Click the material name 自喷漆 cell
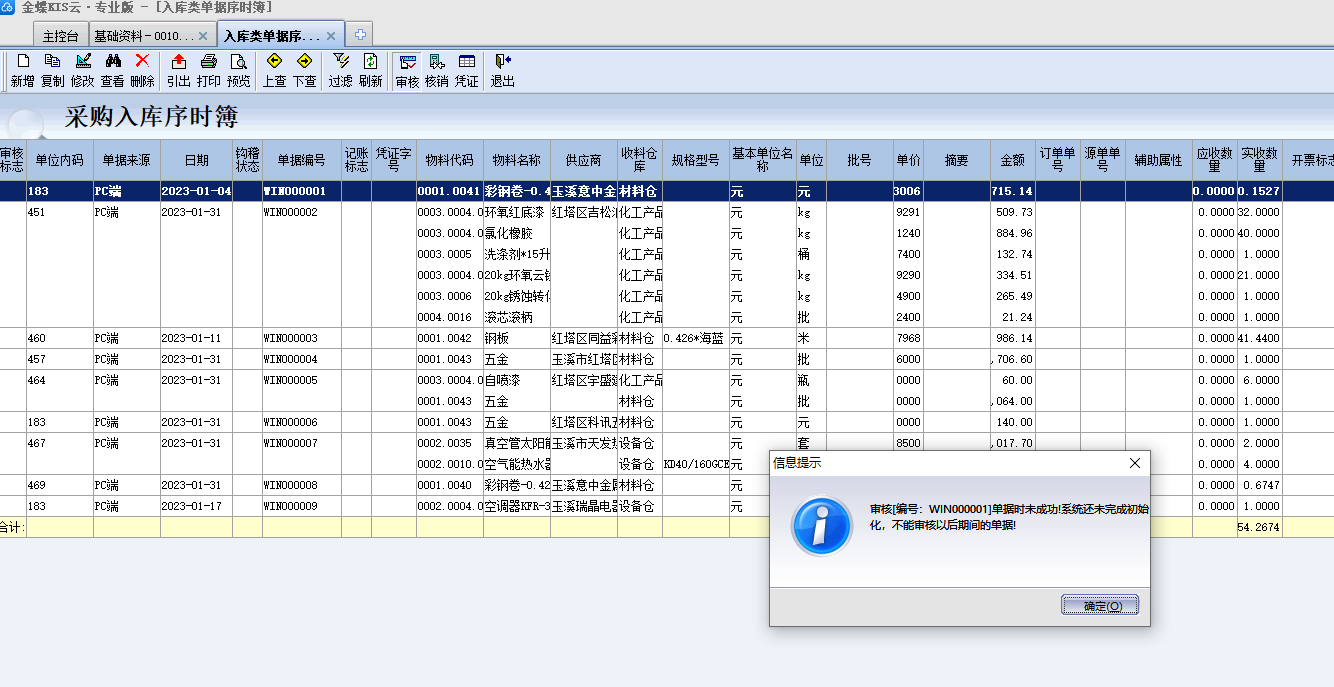This screenshot has width=1334, height=687. (x=517, y=380)
